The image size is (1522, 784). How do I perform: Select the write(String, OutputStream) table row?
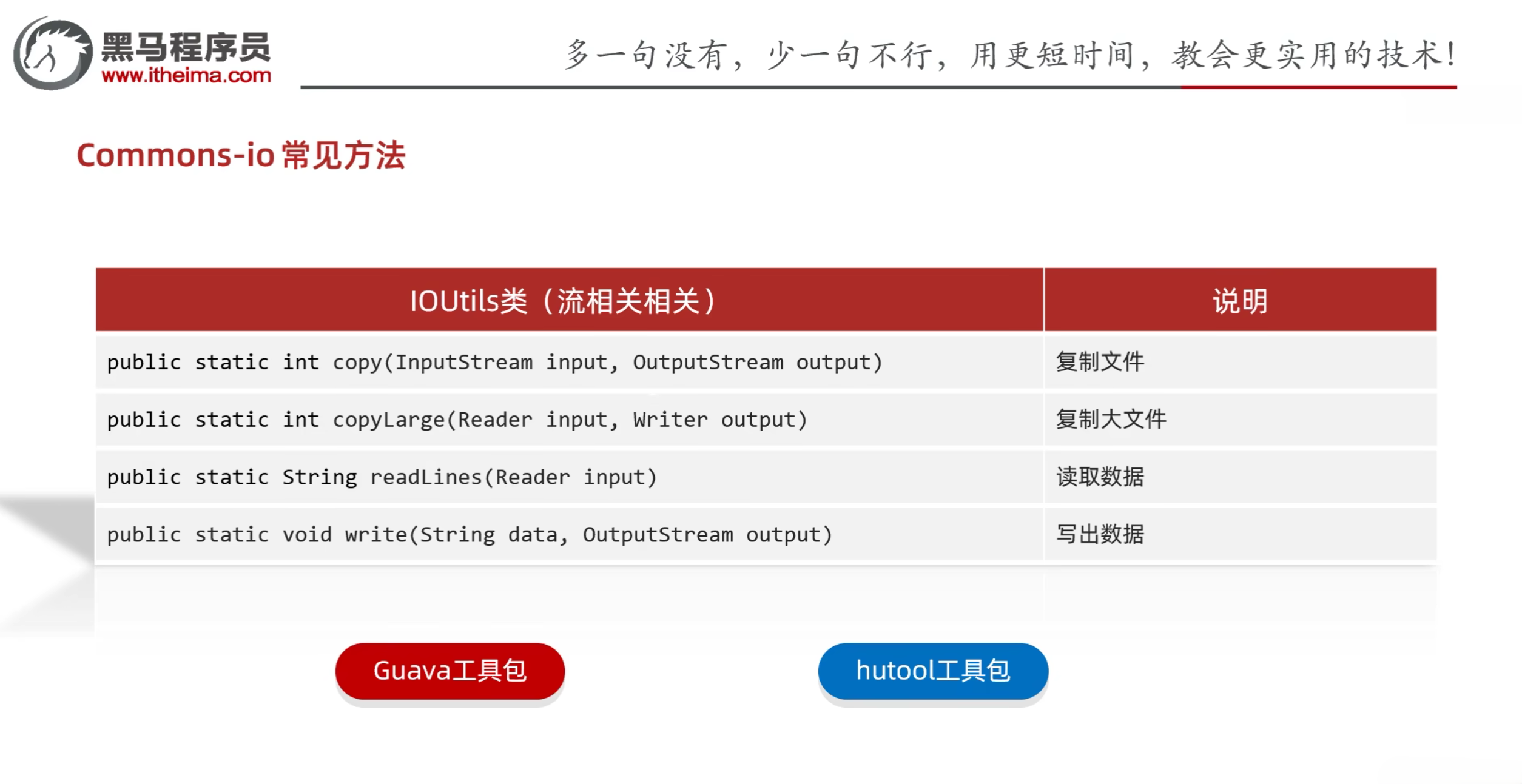469,534
